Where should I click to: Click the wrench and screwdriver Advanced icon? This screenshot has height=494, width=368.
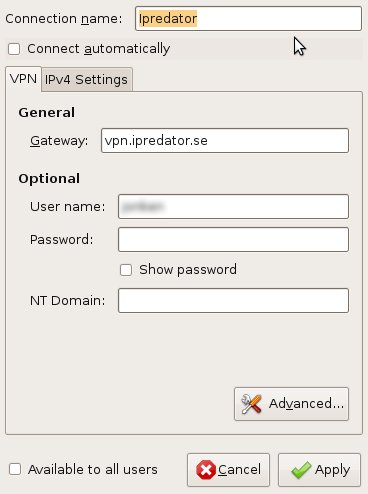251,404
